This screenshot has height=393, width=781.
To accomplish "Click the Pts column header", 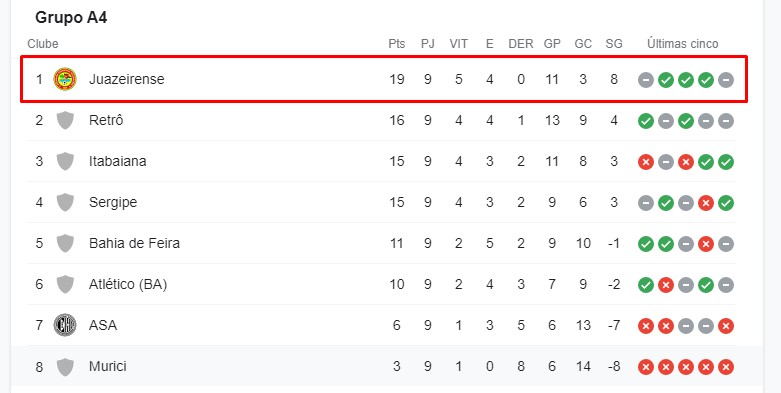I will coord(397,44).
